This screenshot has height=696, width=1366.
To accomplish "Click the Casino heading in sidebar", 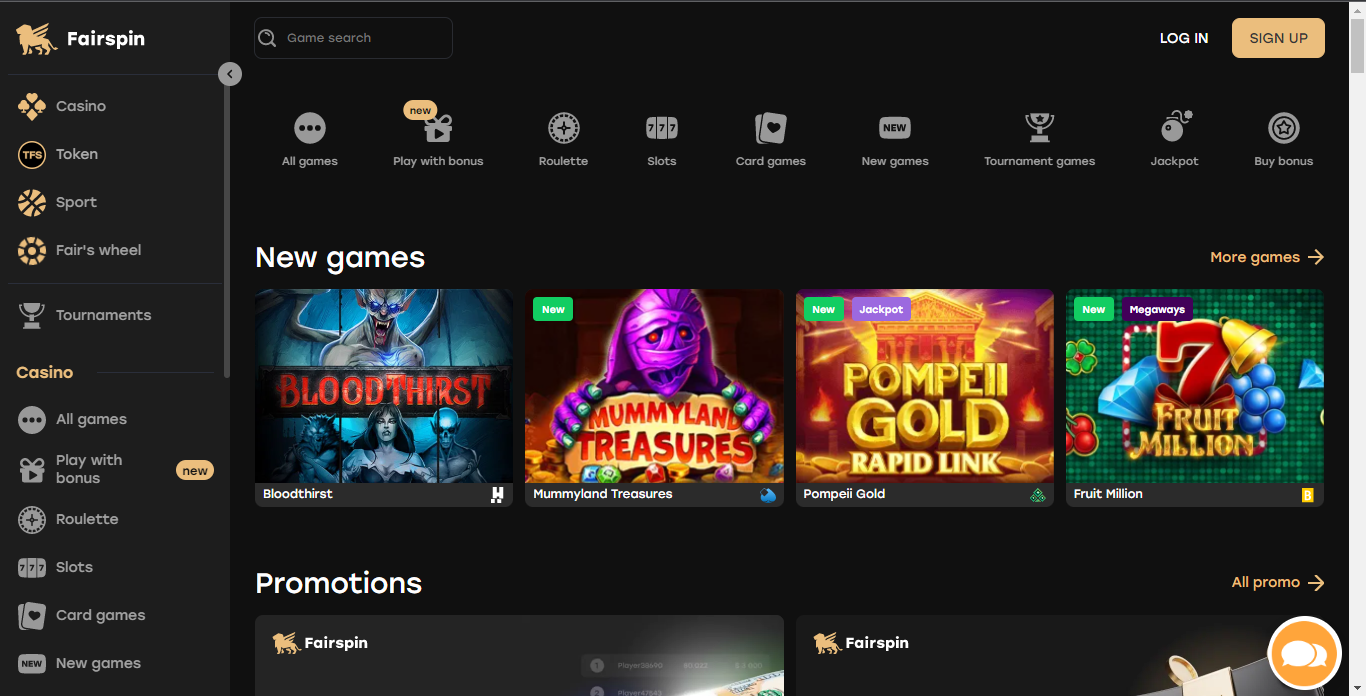I will point(44,372).
